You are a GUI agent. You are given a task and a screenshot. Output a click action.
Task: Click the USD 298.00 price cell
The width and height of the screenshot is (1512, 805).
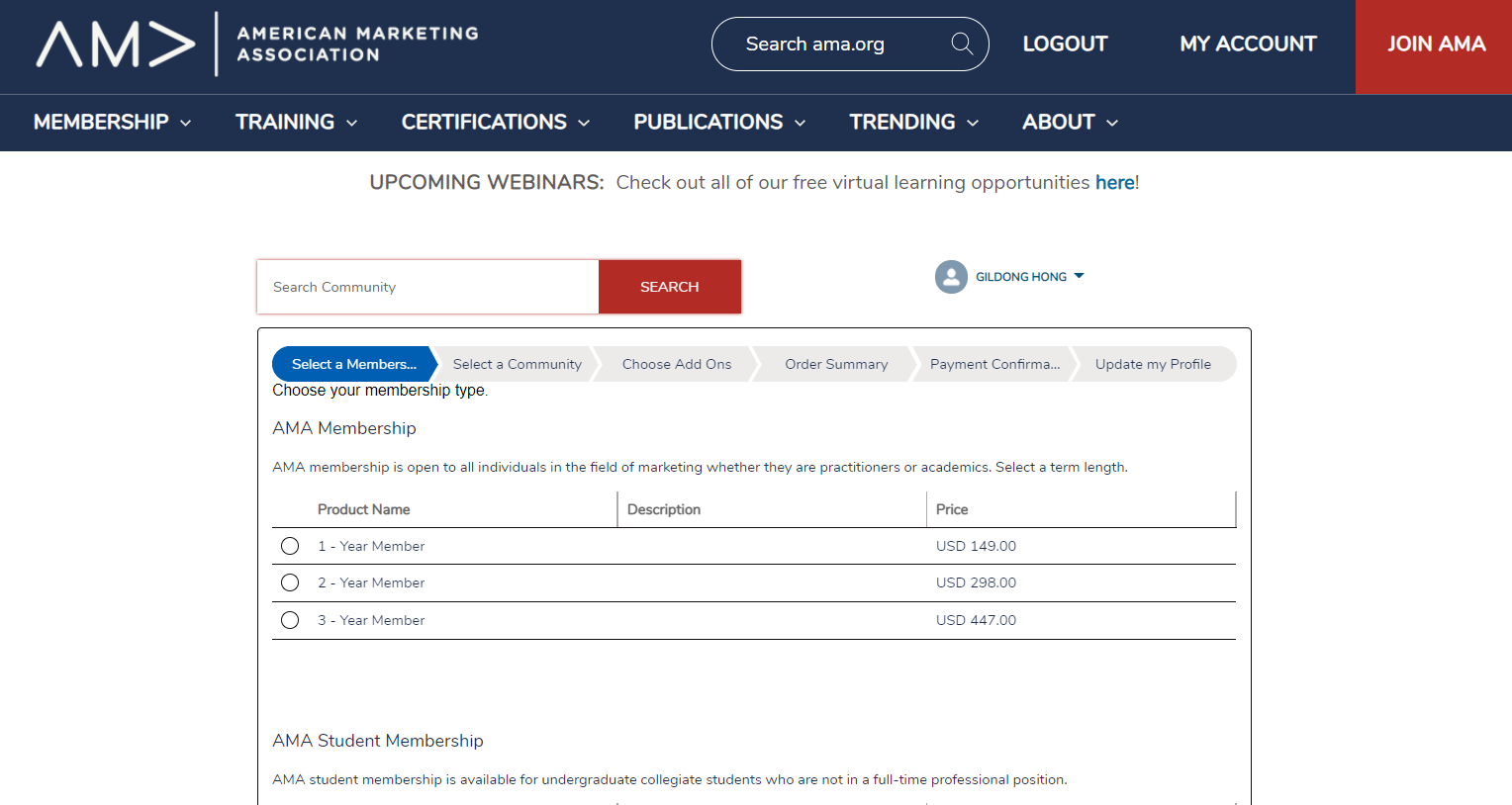coord(976,582)
